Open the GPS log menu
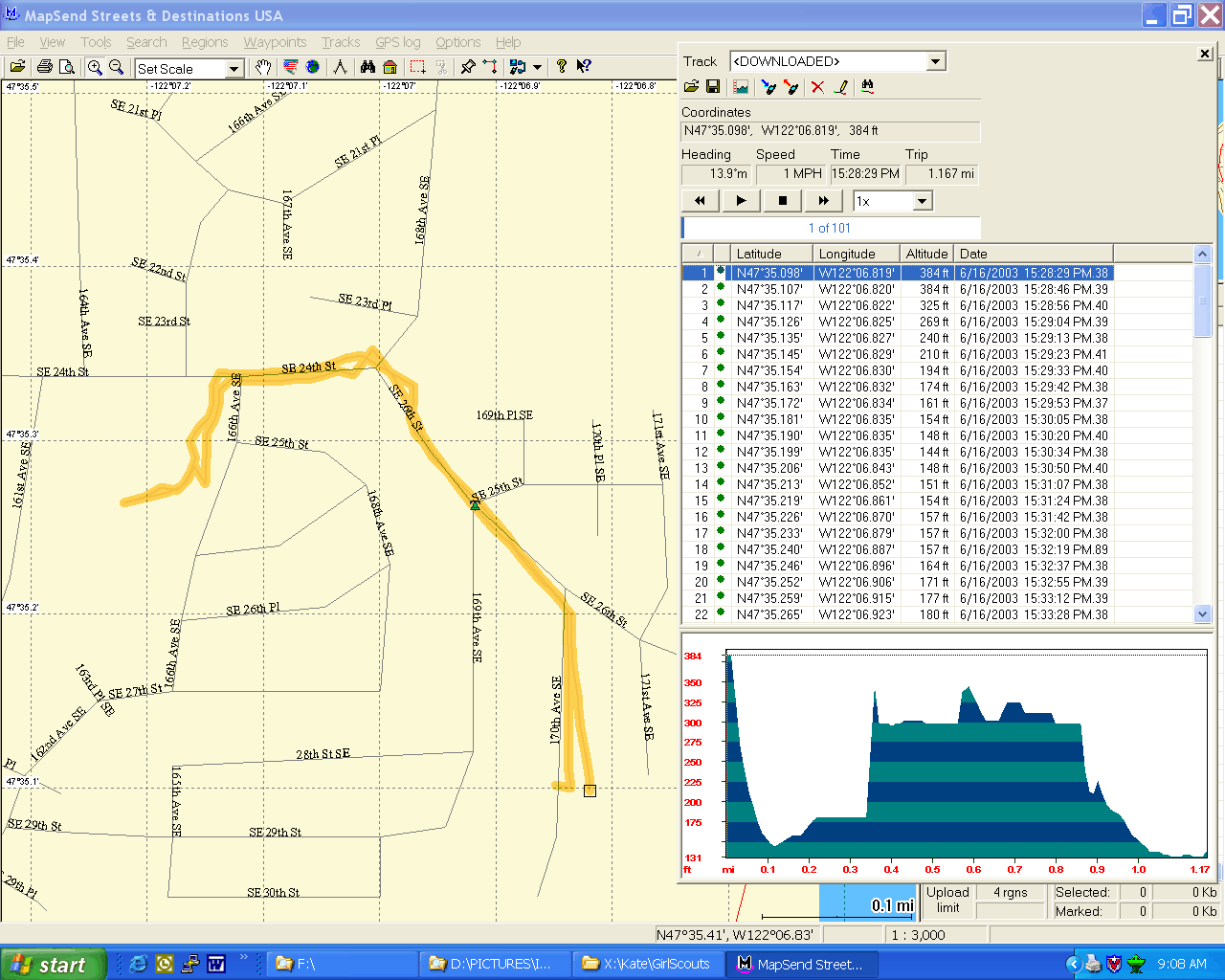This screenshot has width=1225, height=980. point(397,42)
